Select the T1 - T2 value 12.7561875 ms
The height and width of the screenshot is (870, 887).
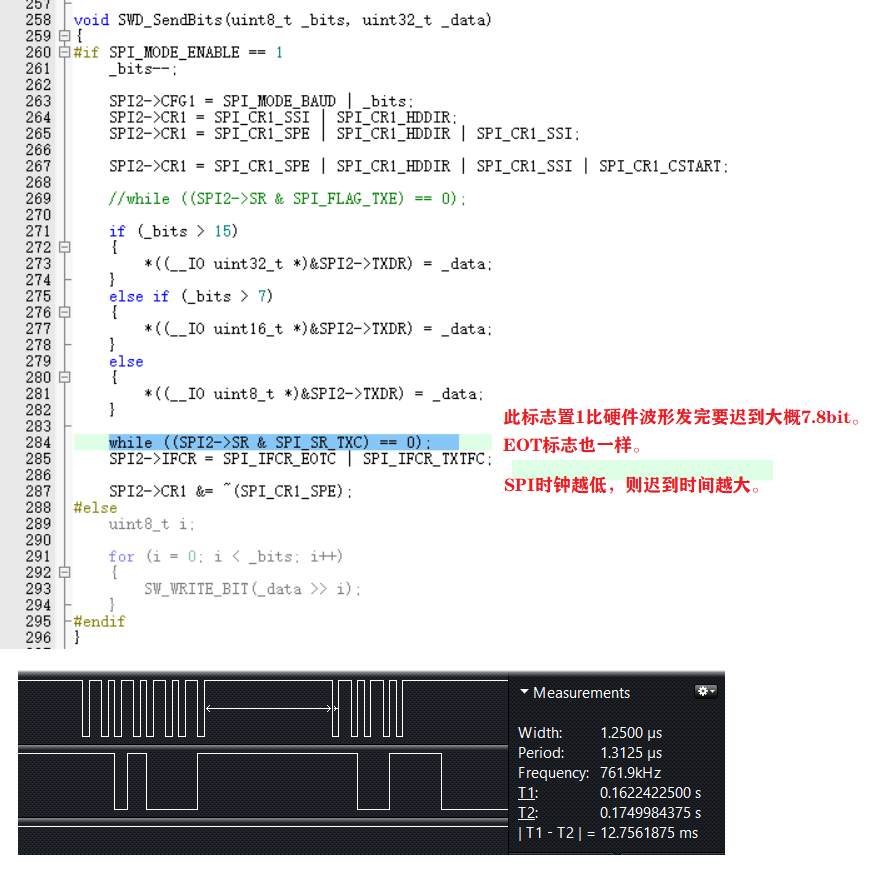pos(649,833)
